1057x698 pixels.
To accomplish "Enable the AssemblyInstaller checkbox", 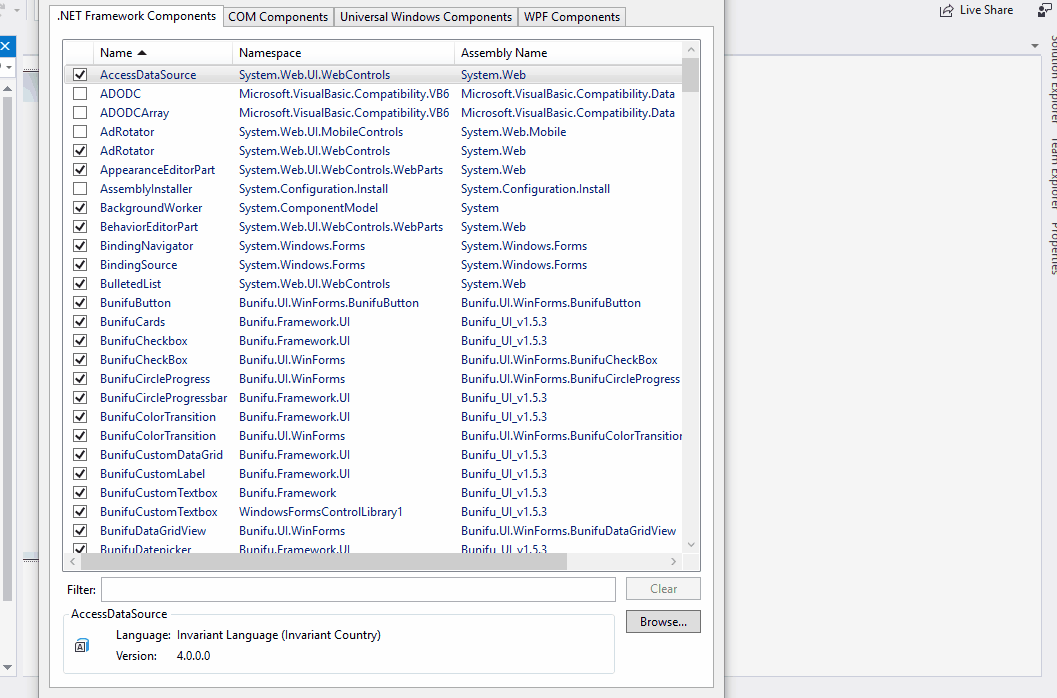I will (x=80, y=189).
